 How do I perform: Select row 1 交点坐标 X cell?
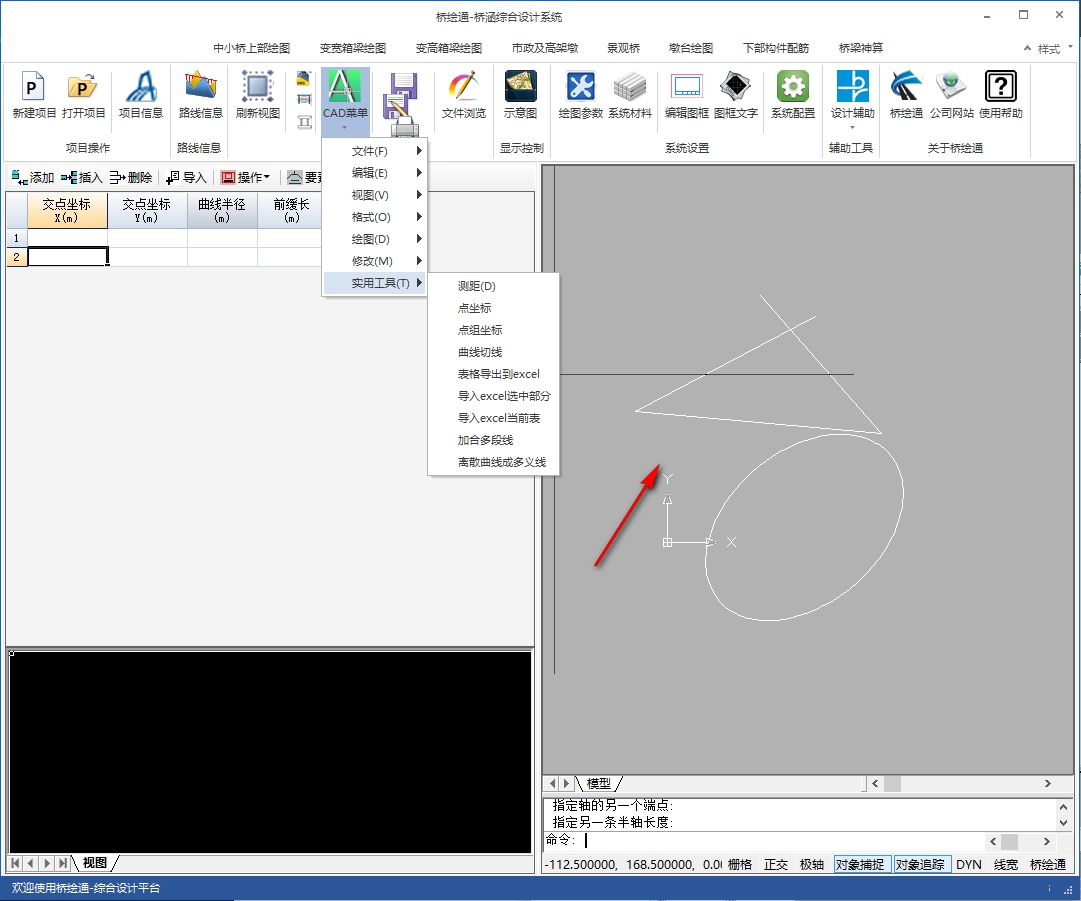pos(68,238)
